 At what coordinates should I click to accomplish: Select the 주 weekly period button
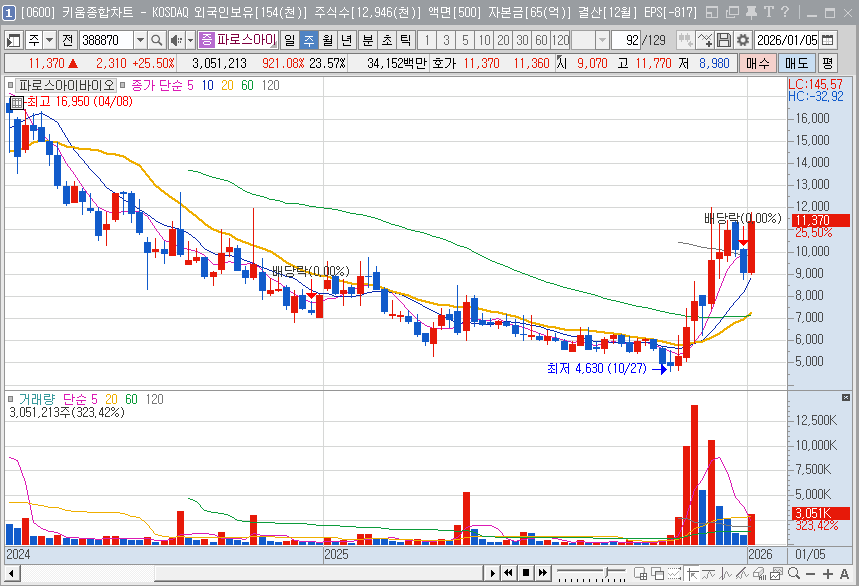coord(309,40)
